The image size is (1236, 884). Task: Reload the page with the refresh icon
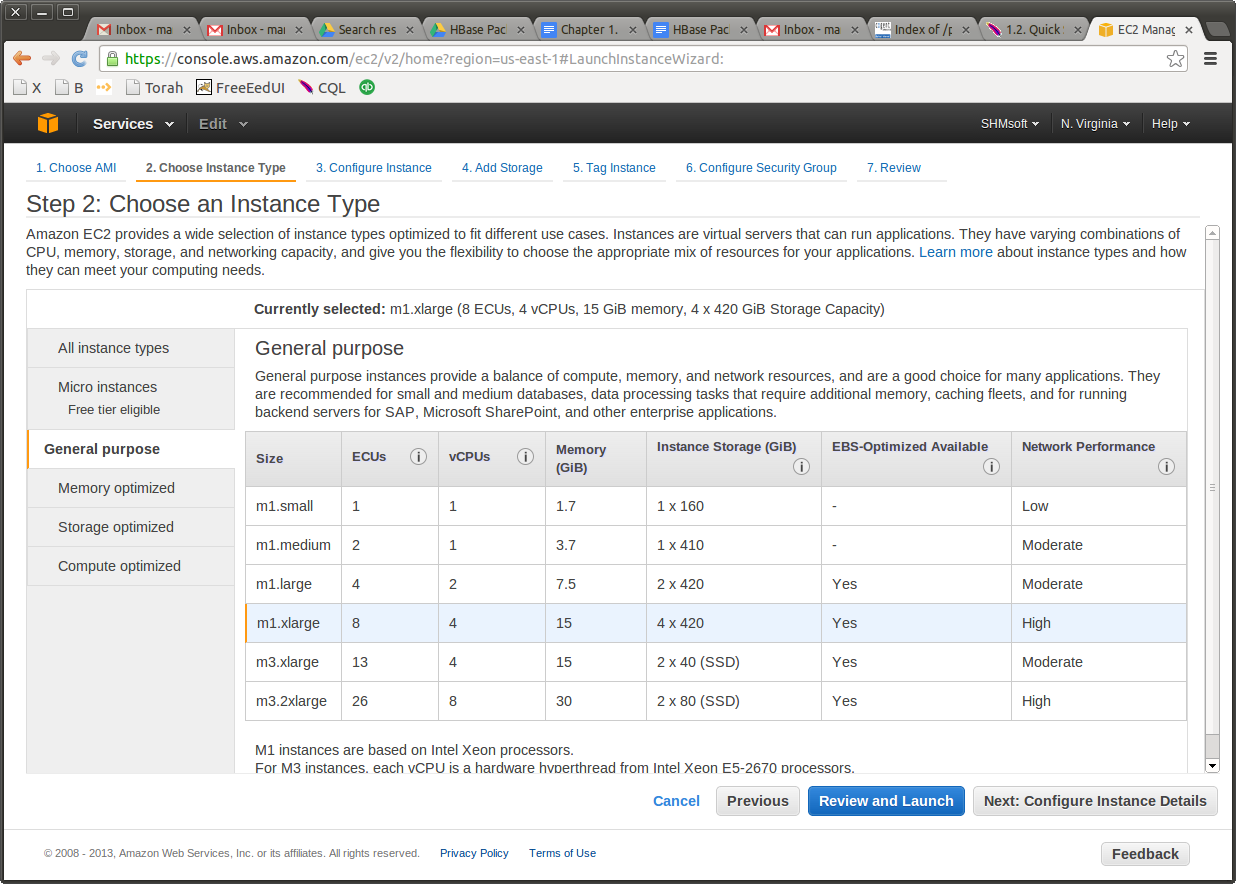point(80,59)
